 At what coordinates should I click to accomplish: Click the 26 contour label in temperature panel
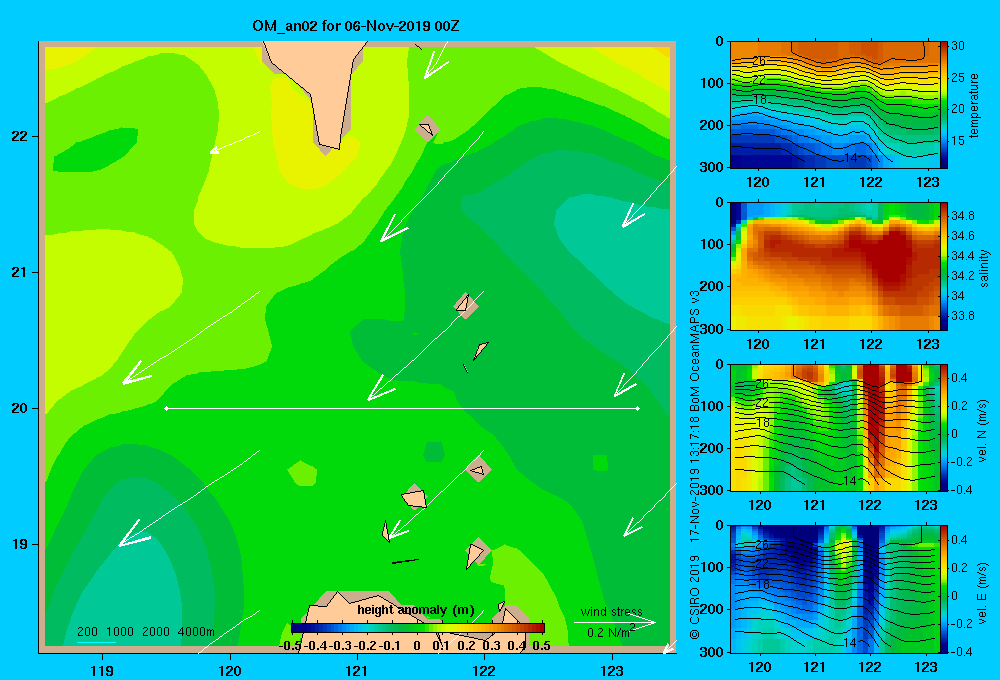(x=759, y=61)
